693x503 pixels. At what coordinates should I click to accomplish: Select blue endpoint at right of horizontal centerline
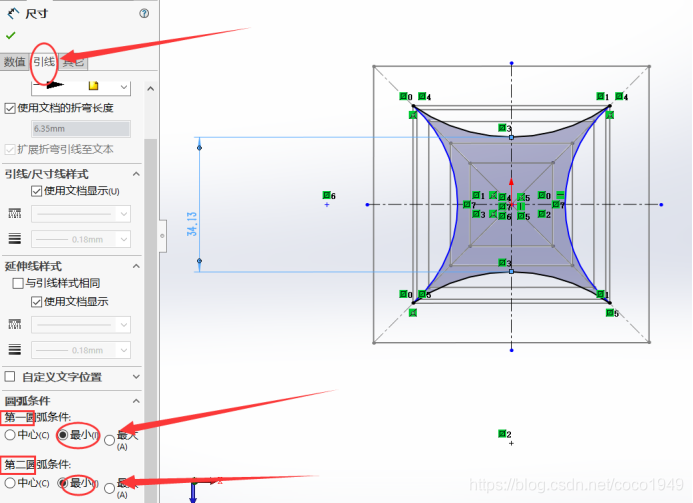coord(661,205)
